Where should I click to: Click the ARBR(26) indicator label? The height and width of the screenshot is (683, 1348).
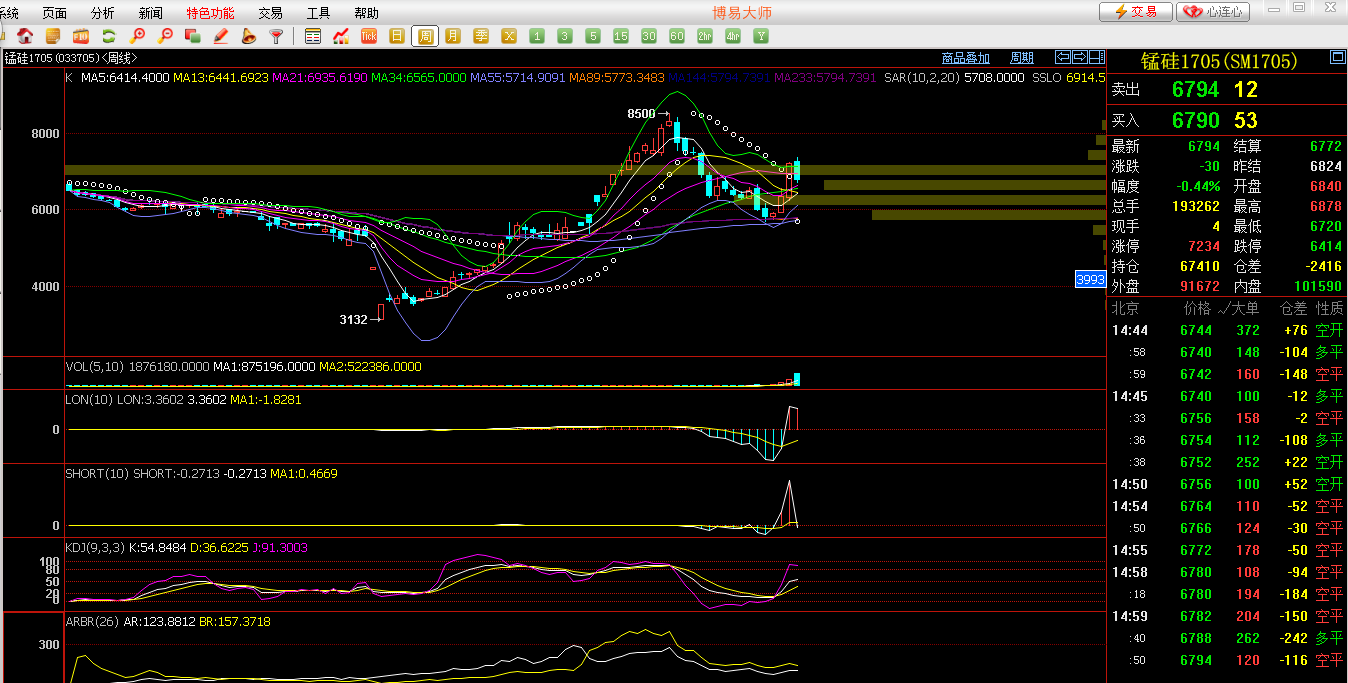click(93, 621)
